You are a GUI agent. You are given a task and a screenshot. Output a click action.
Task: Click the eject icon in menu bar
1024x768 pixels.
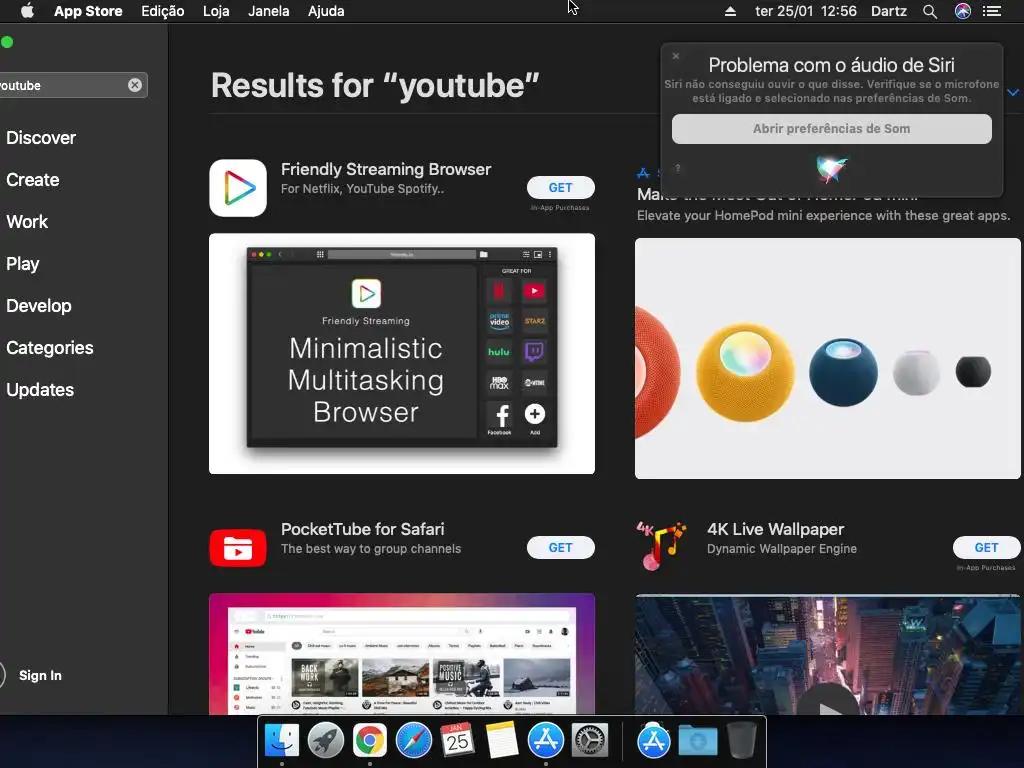coord(730,11)
